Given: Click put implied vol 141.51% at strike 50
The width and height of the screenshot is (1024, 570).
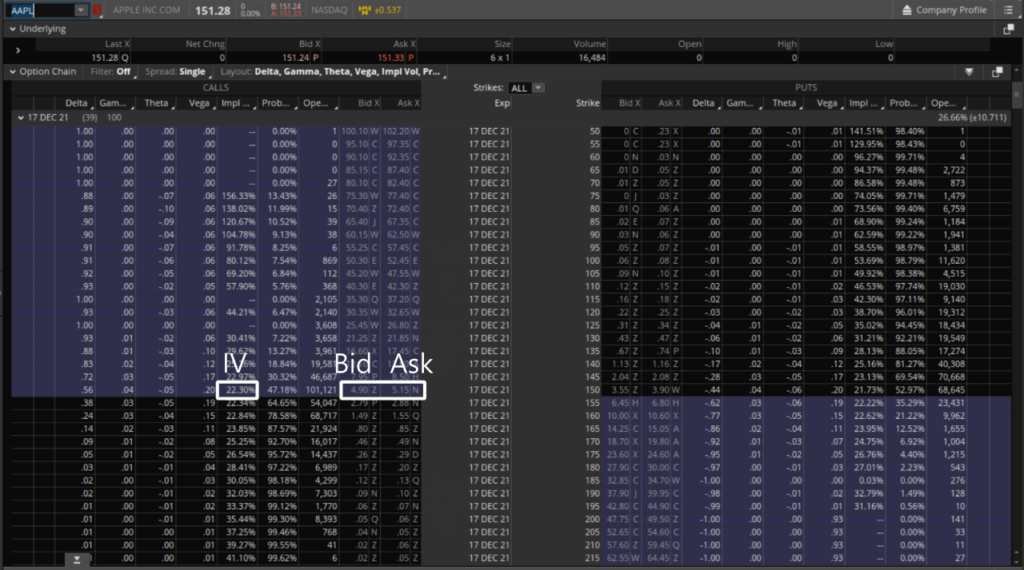Looking at the screenshot, I should click(865, 131).
